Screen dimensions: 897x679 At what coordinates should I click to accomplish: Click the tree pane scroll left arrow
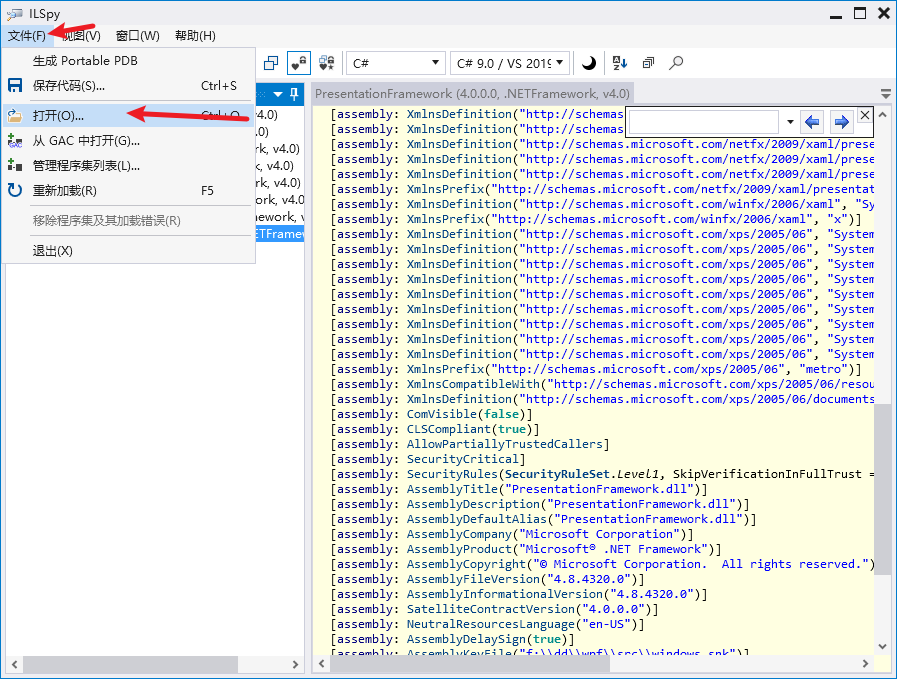14,664
